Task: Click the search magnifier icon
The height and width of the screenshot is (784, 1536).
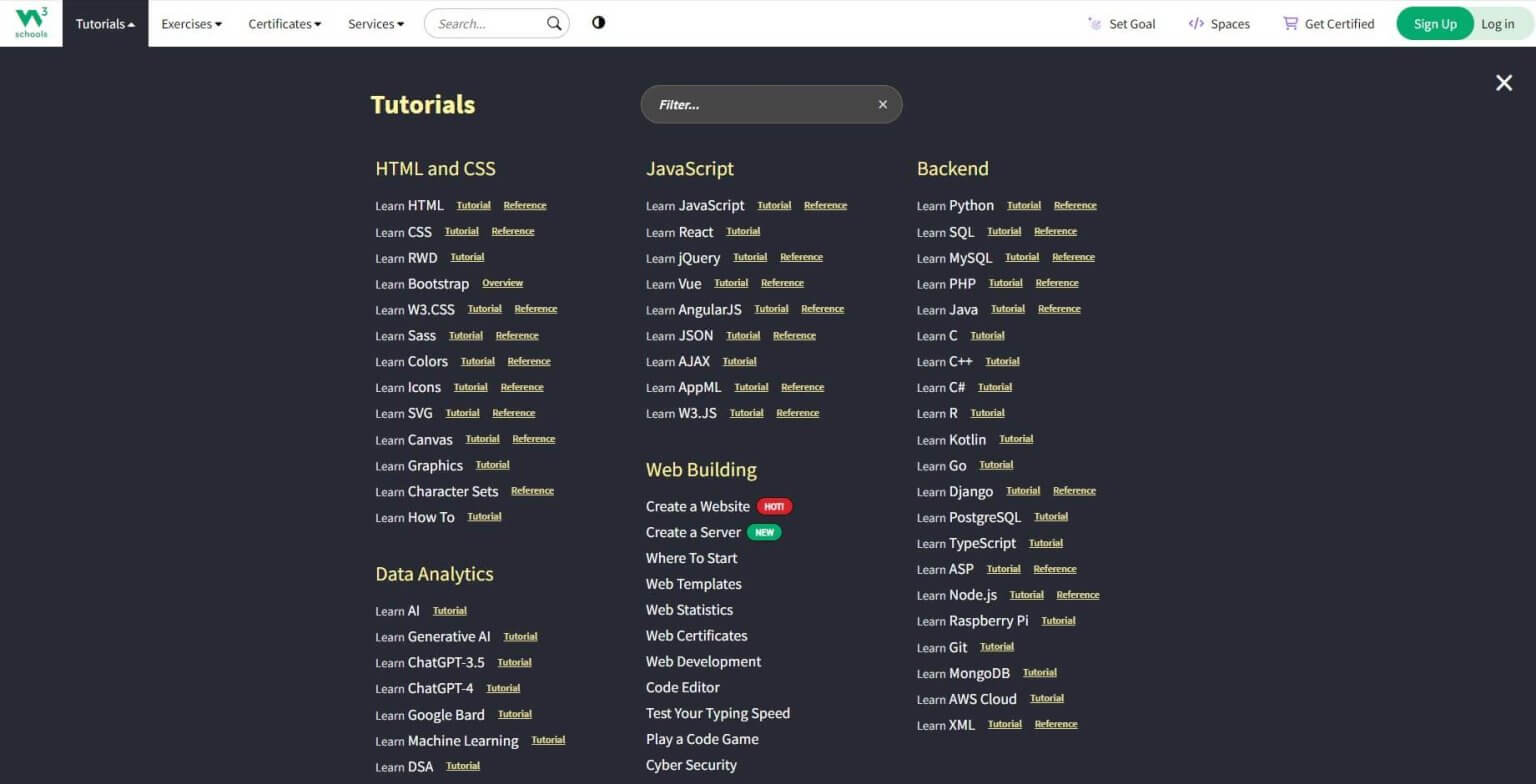Action: click(x=554, y=23)
